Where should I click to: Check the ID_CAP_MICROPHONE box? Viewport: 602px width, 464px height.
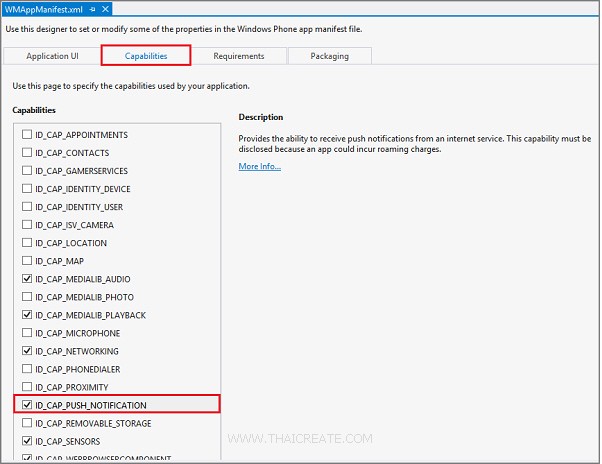point(27,333)
